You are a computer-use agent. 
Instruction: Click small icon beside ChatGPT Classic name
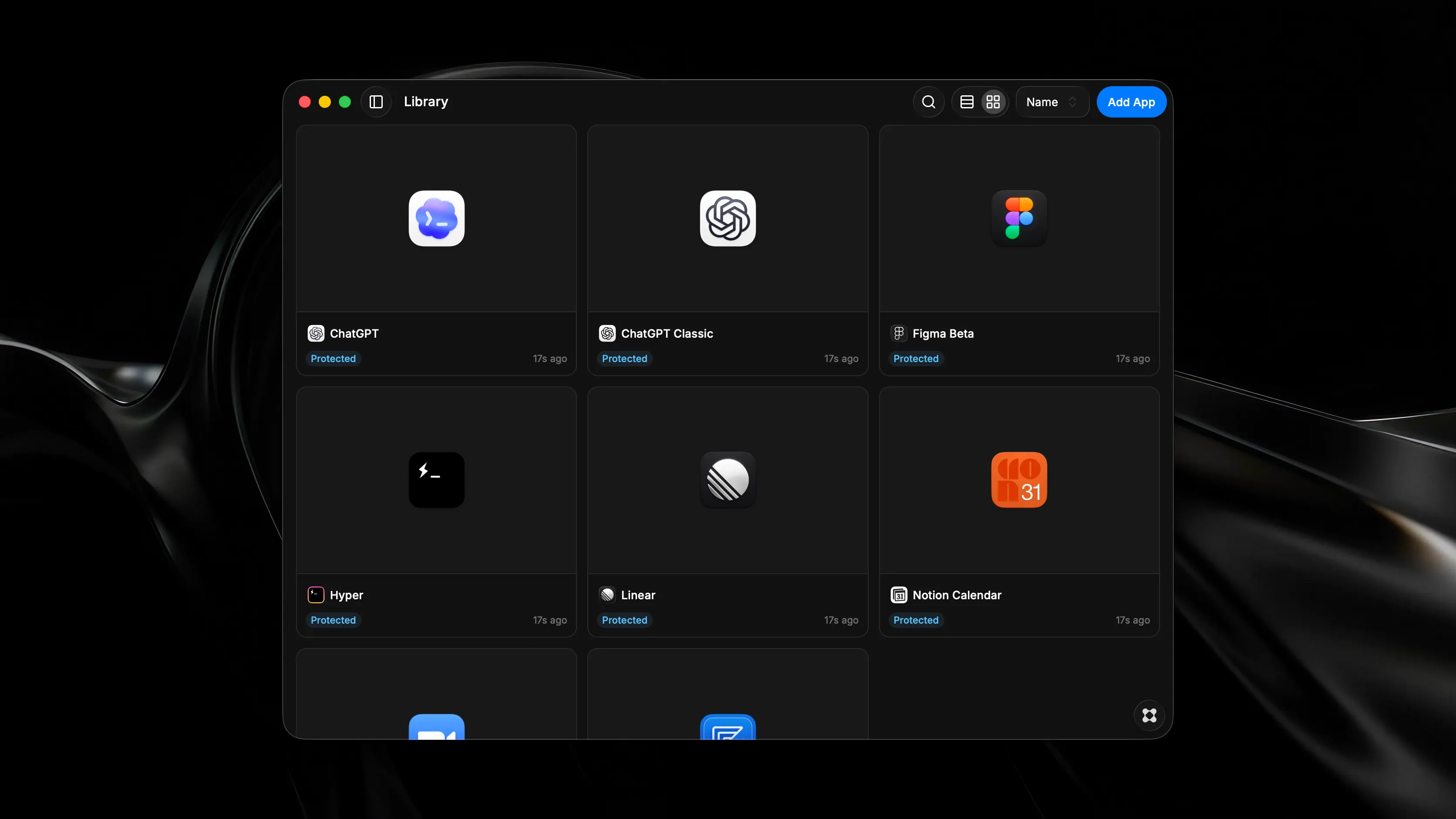click(607, 333)
